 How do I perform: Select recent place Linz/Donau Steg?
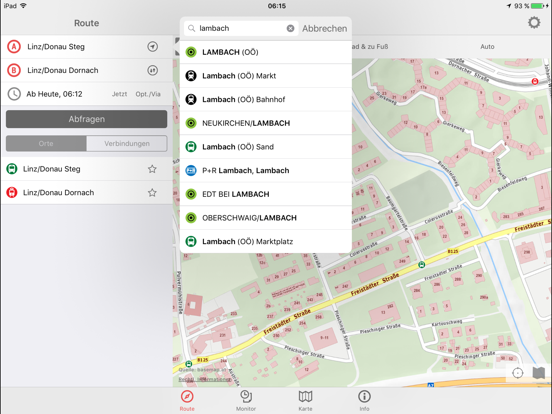point(87,169)
